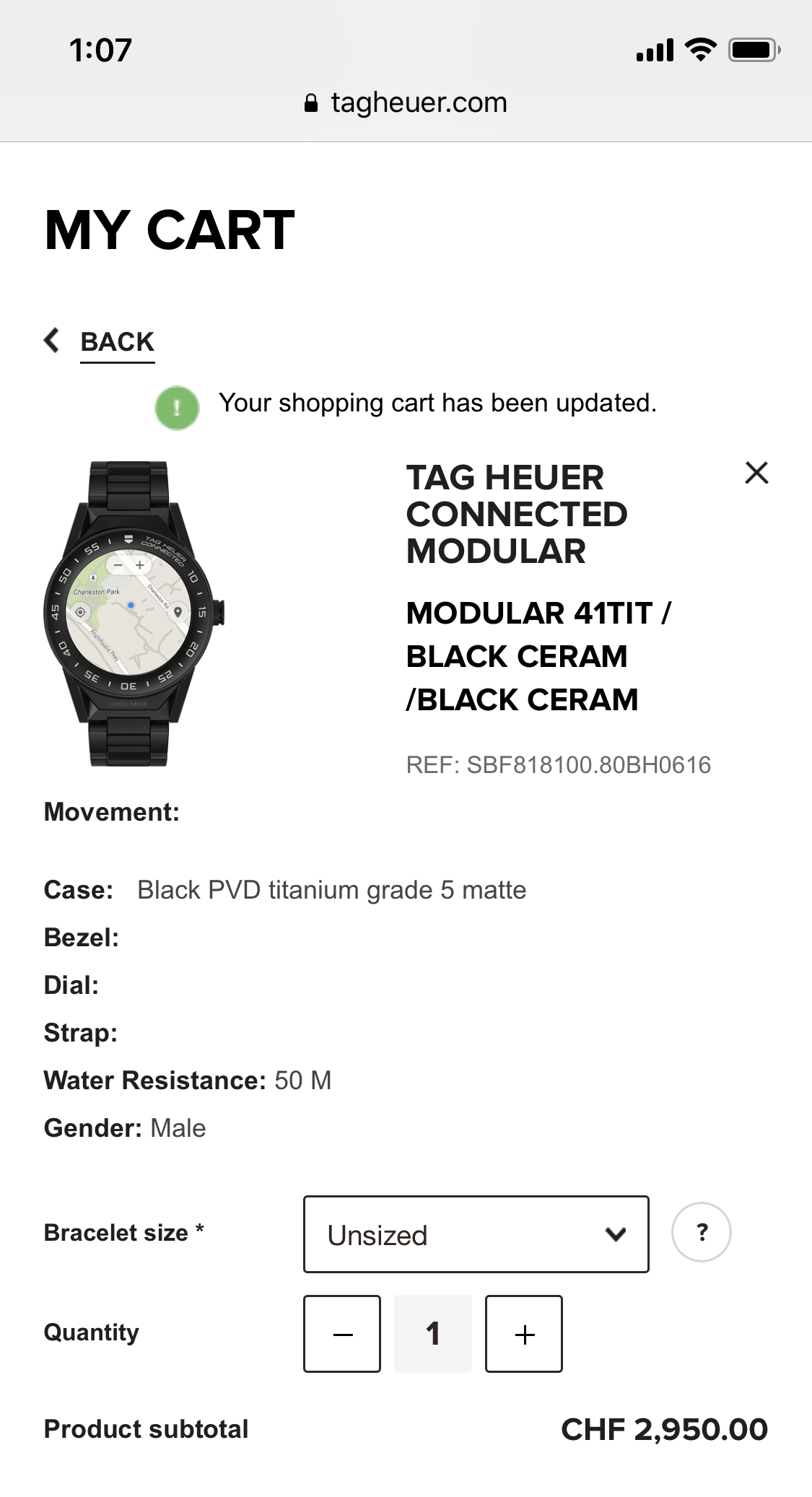Expand the Bracelet size dropdown
812x1497 pixels.
[476, 1234]
